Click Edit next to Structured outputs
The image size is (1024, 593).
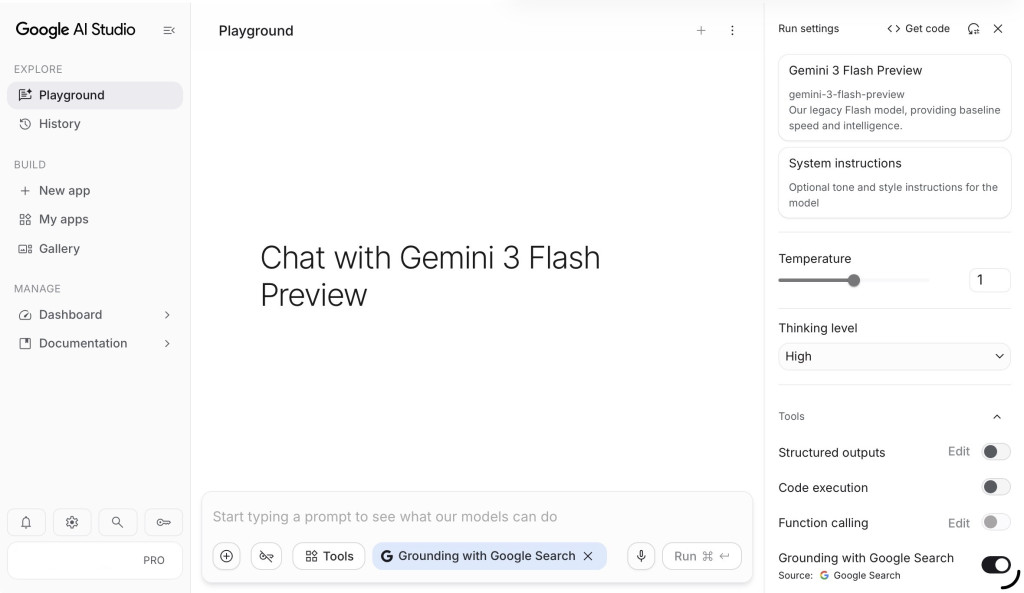coord(959,451)
